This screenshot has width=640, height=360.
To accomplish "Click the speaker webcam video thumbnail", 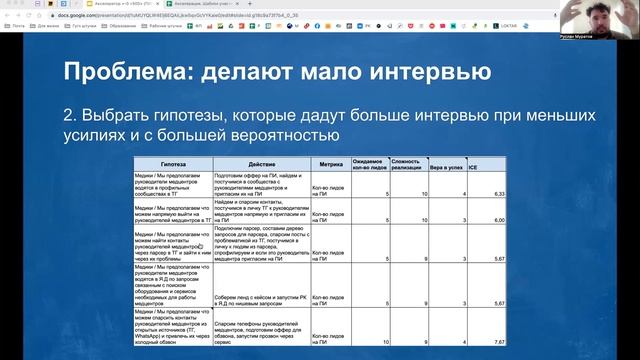I will 600,20.
